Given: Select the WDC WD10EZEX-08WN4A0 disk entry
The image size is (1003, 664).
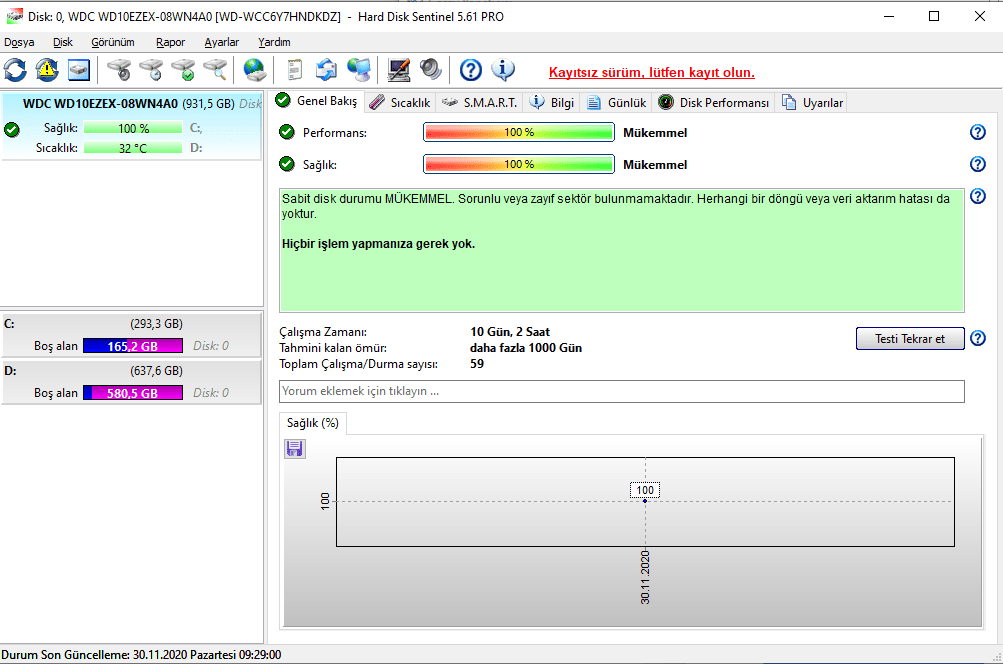Looking at the screenshot, I should coord(131,126).
